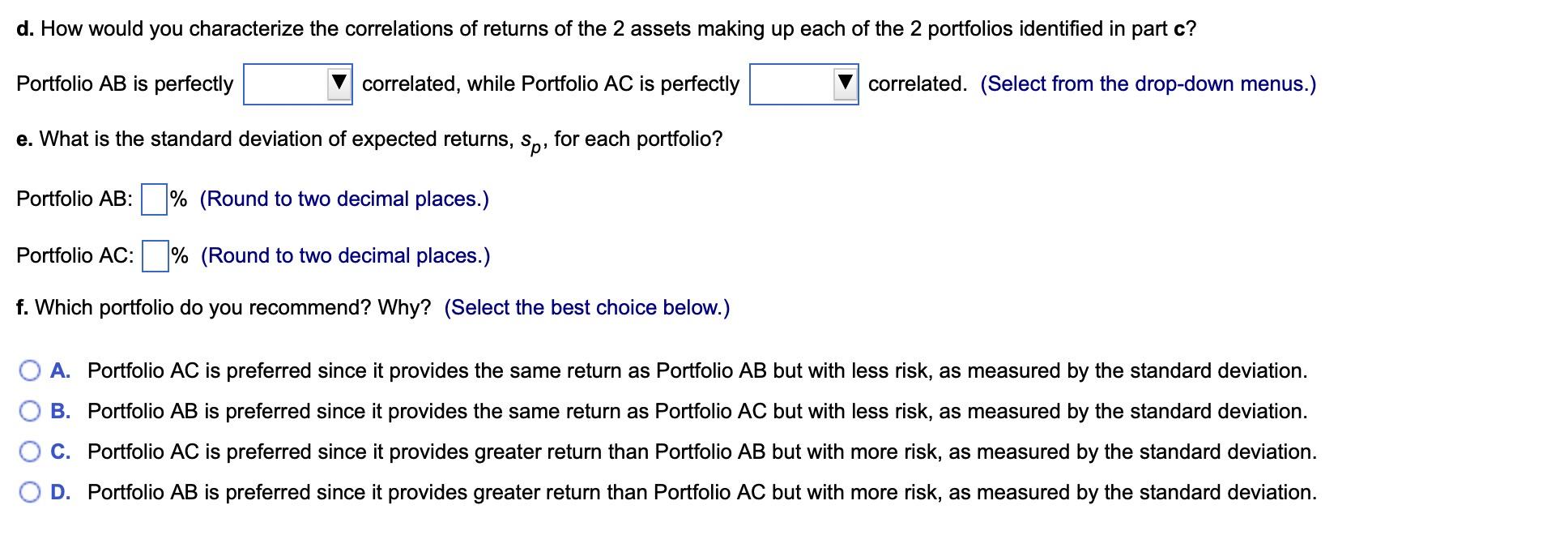The width and height of the screenshot is (1568, 535).
Task: Click the empty Portfolio AB correlation combo box
Action: (286, 84)
